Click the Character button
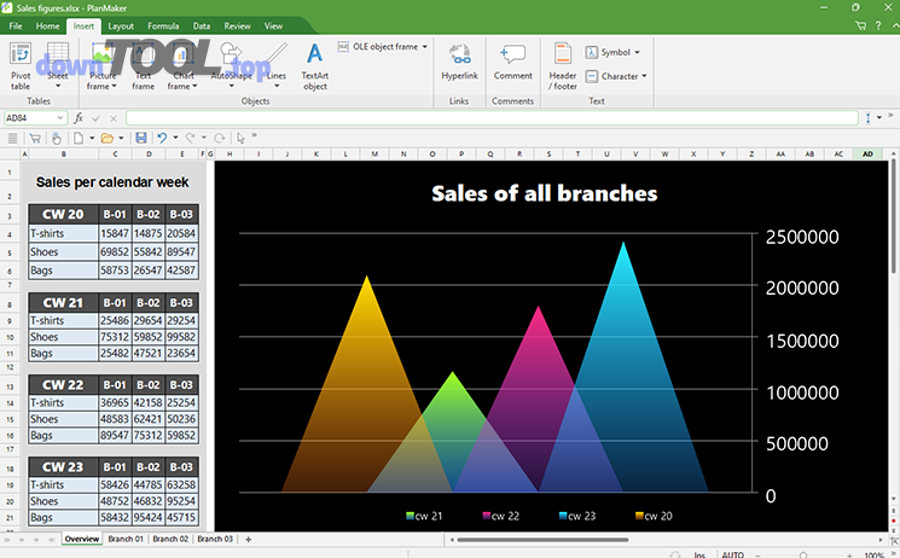This screenshot has height=558, width=900. coord(615,76)
